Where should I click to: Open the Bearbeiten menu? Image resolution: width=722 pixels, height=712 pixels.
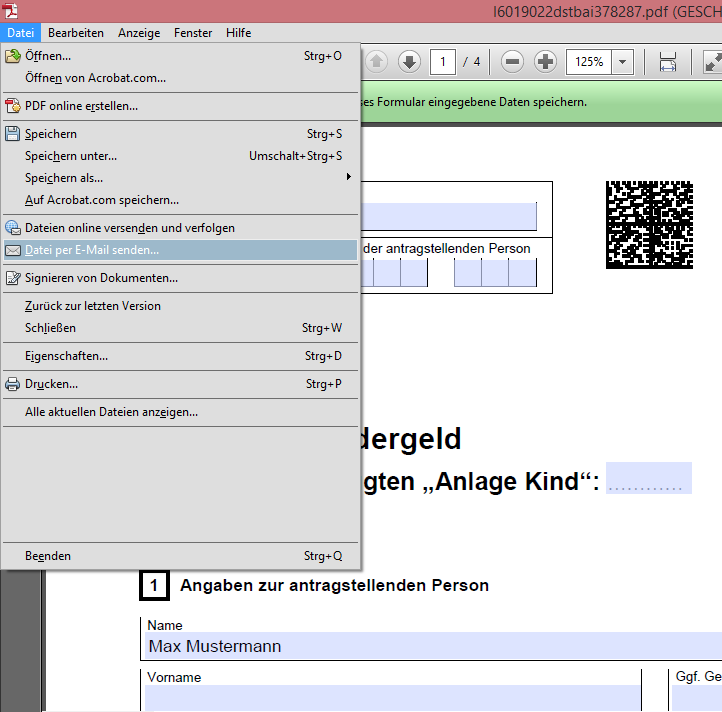pos(76,33)
